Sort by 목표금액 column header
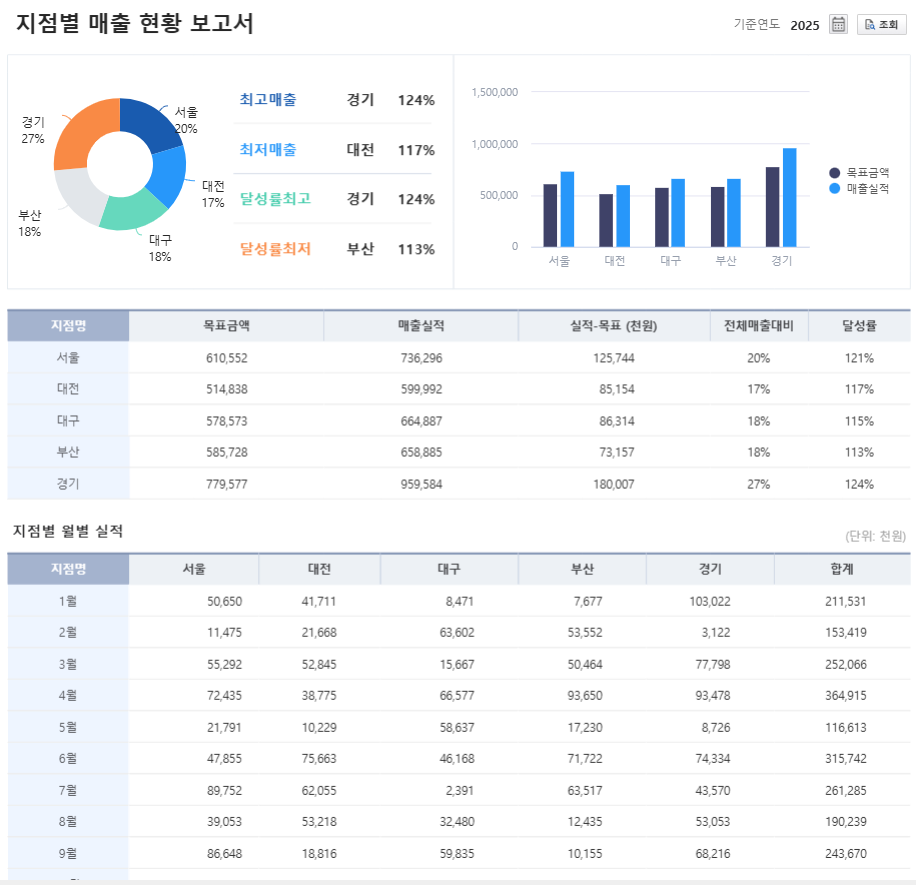Viewport: 916px width, 885px height. point(226,326)
